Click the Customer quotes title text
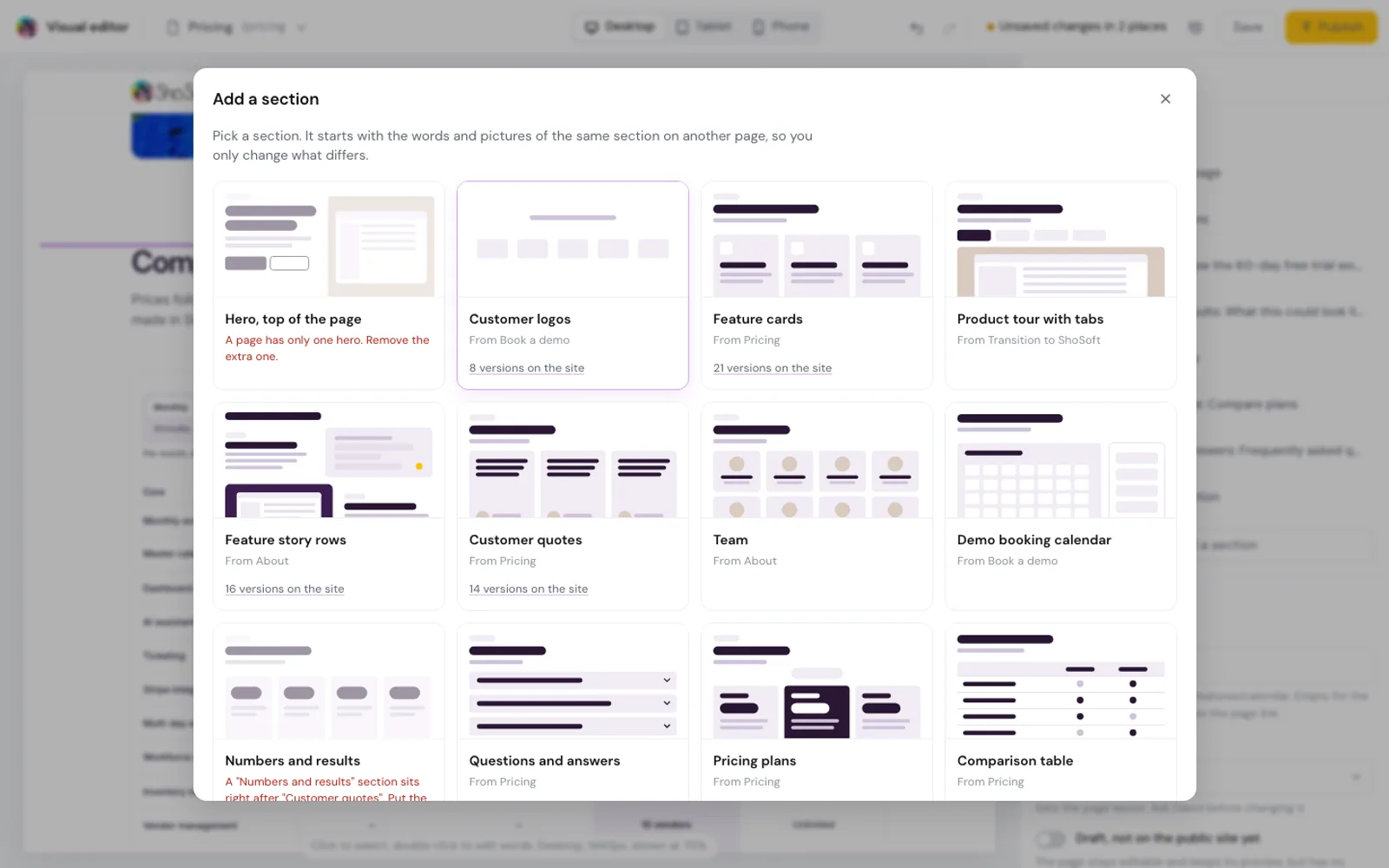1389x868 pixels. (x=525, y=540)
